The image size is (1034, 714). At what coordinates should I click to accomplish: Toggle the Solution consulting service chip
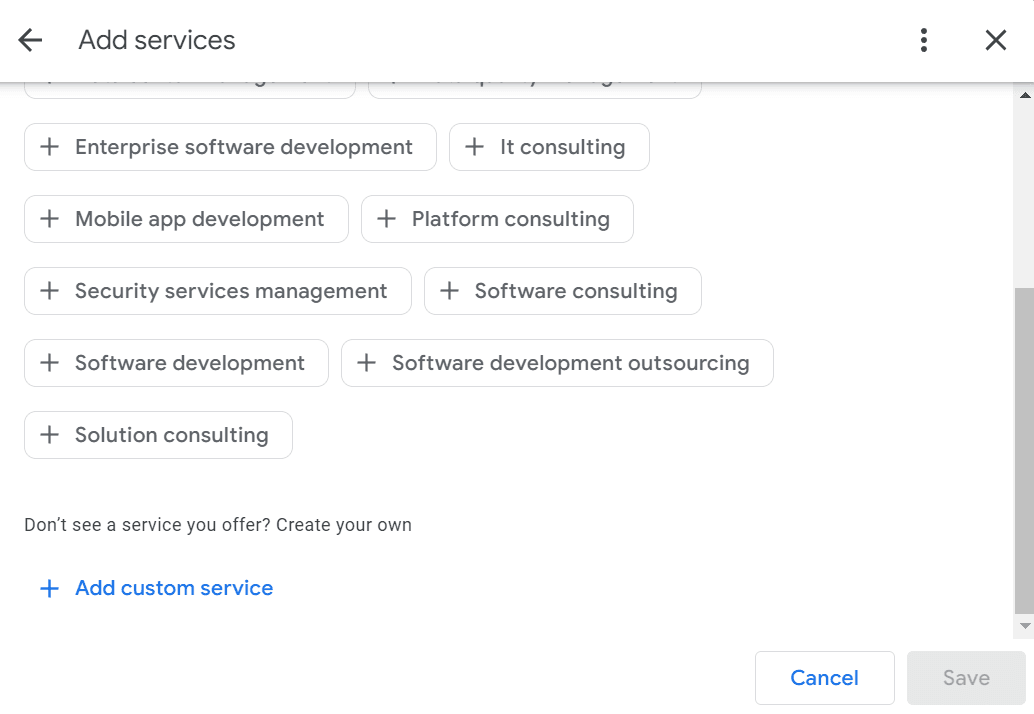coord(158,435)
